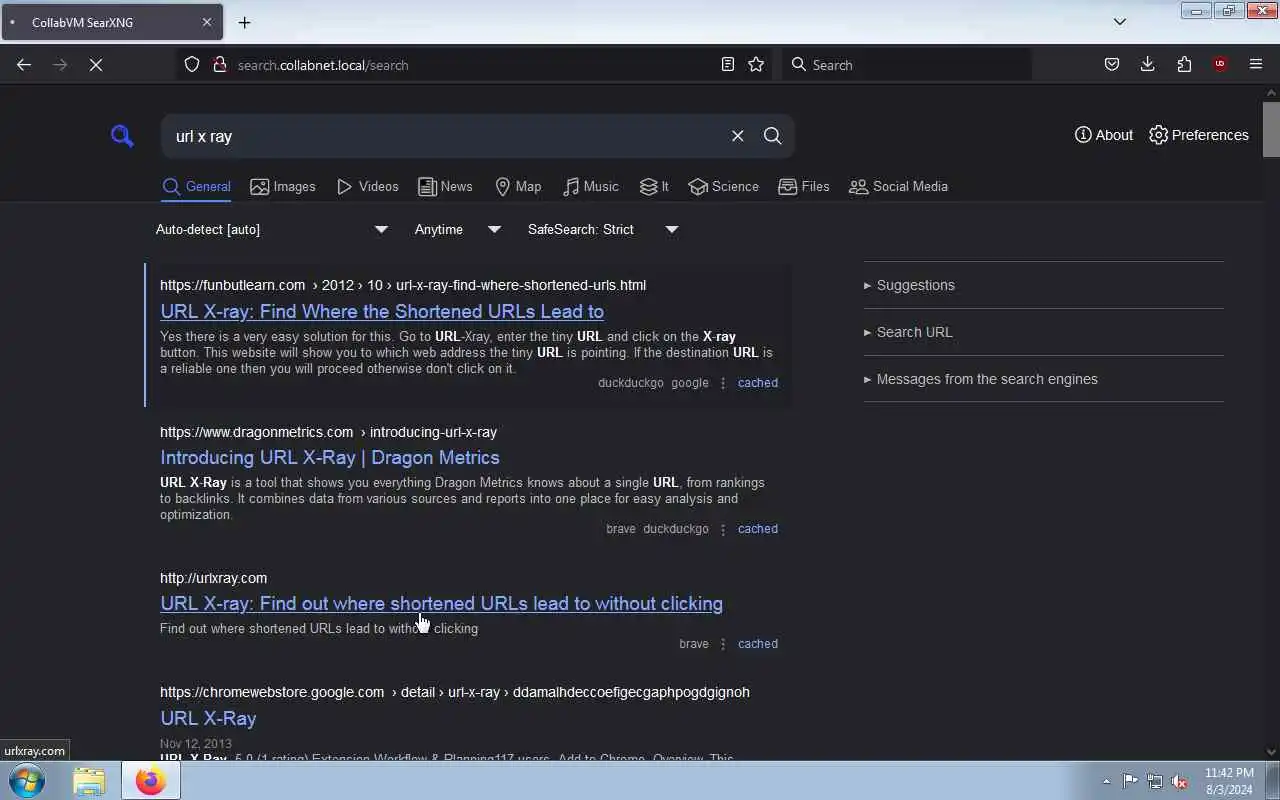Open cached link for Dragon Metrics result
This screenshot has height=800, width=1280.
click(x=757, y=529)
